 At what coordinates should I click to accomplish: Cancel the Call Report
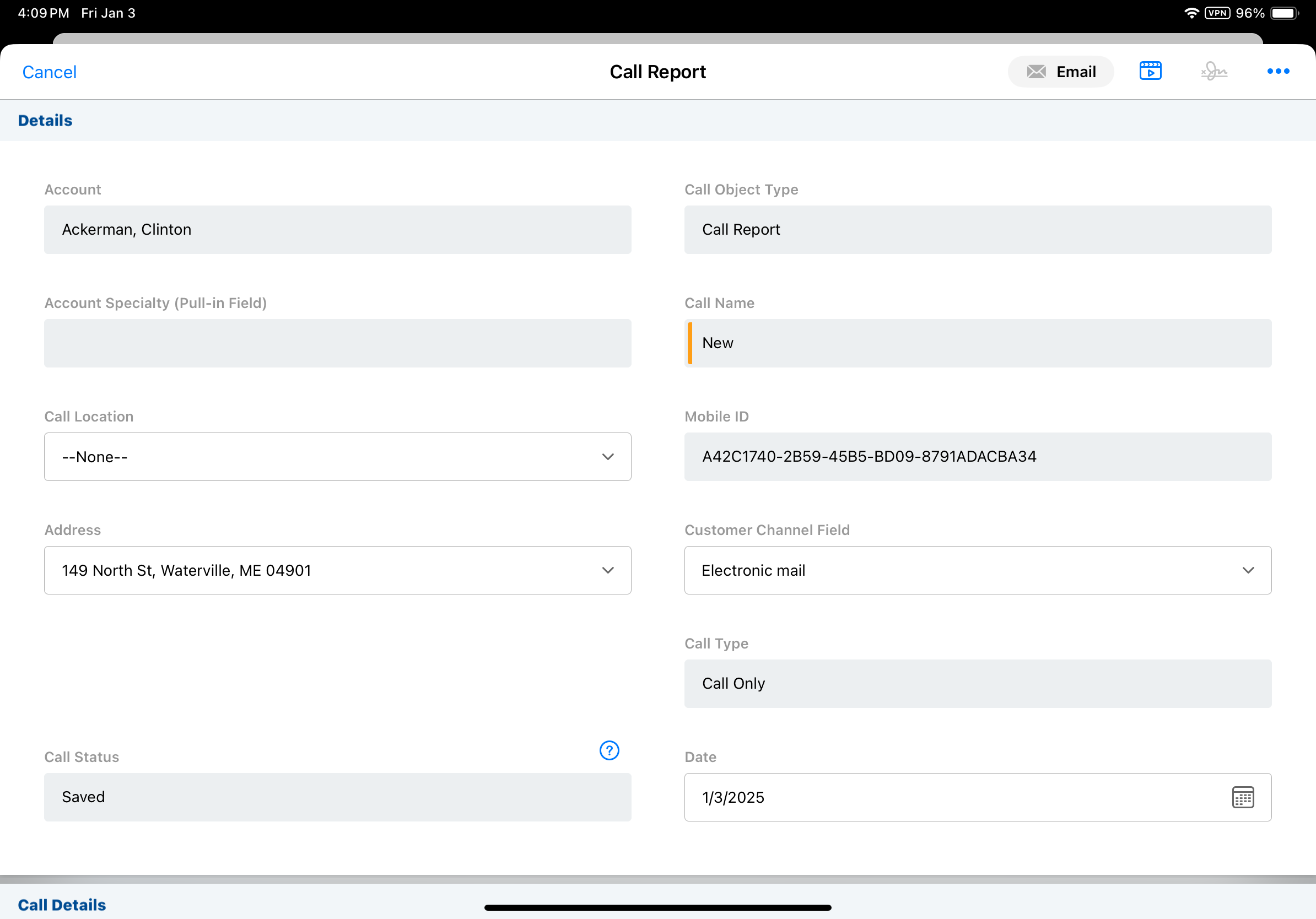coord(49,72)
